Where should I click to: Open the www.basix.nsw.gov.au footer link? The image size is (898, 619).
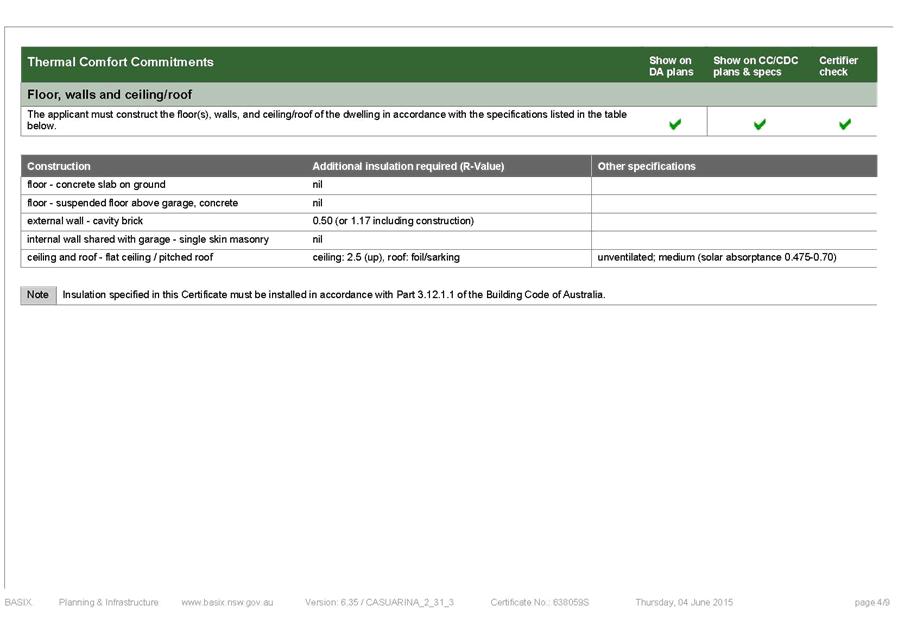point(227,602)
